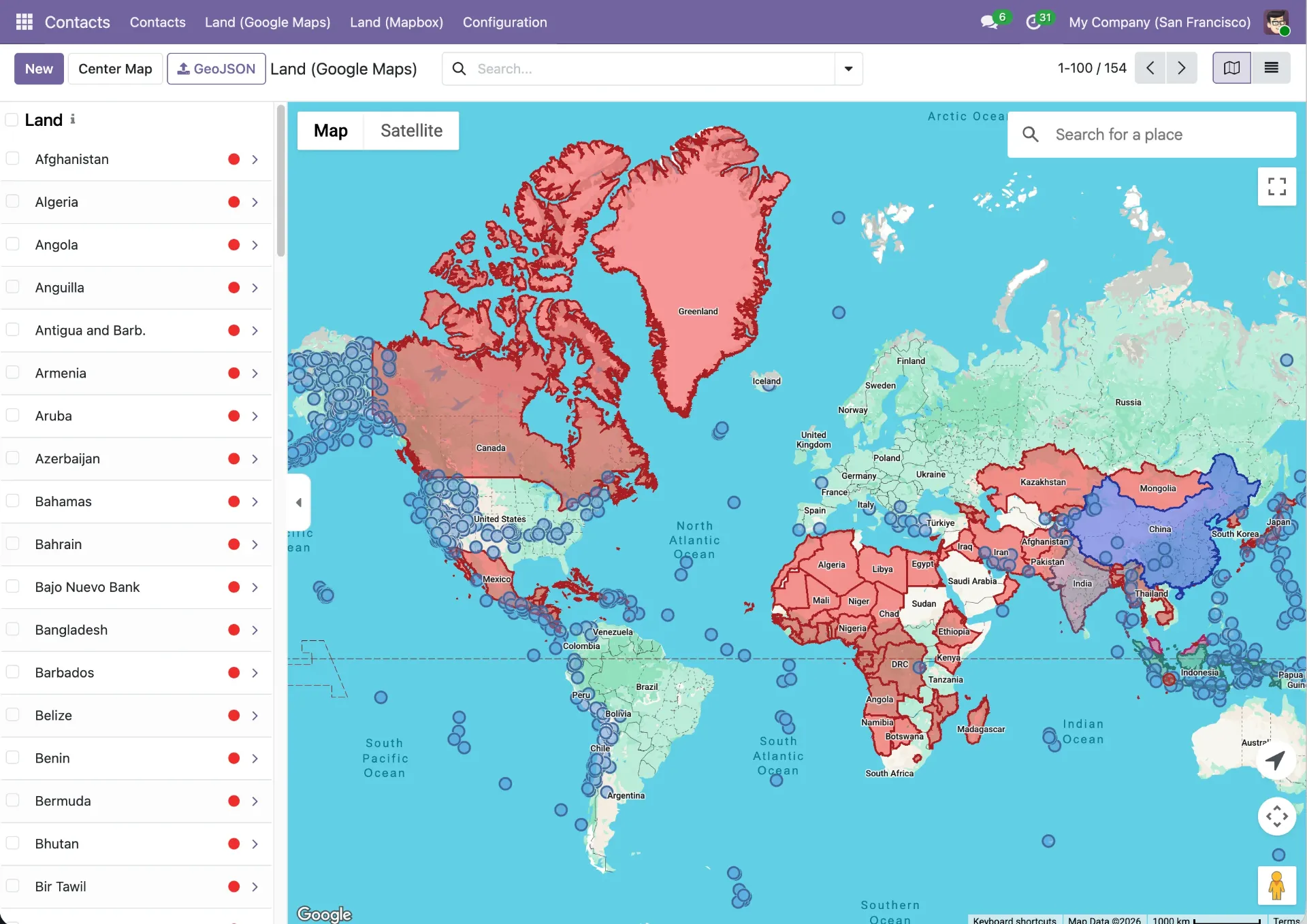The width and height of the screenshot is (1307, 924).
Task: Select the Benin list row
Action: 136,758
